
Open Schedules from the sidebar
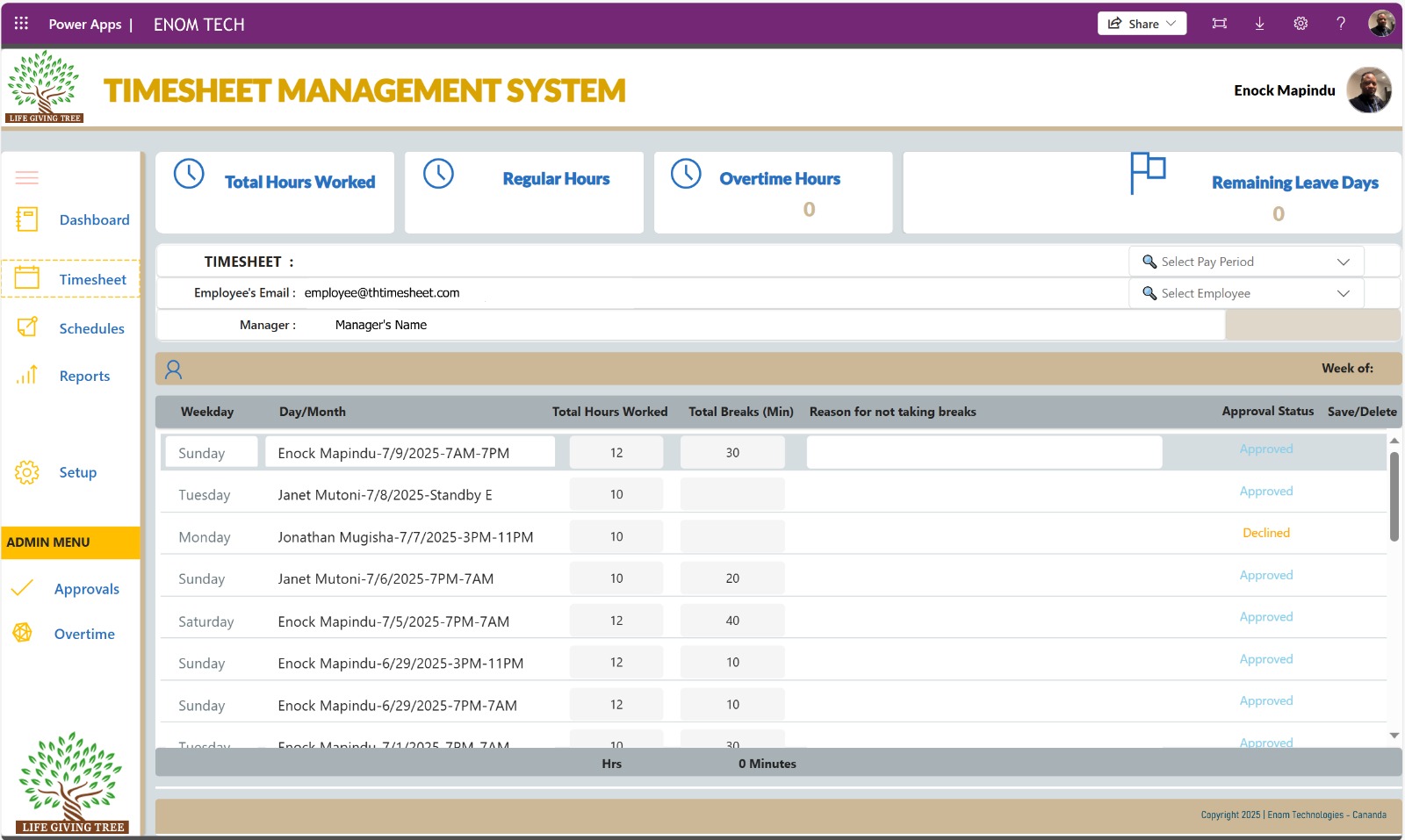91,328
